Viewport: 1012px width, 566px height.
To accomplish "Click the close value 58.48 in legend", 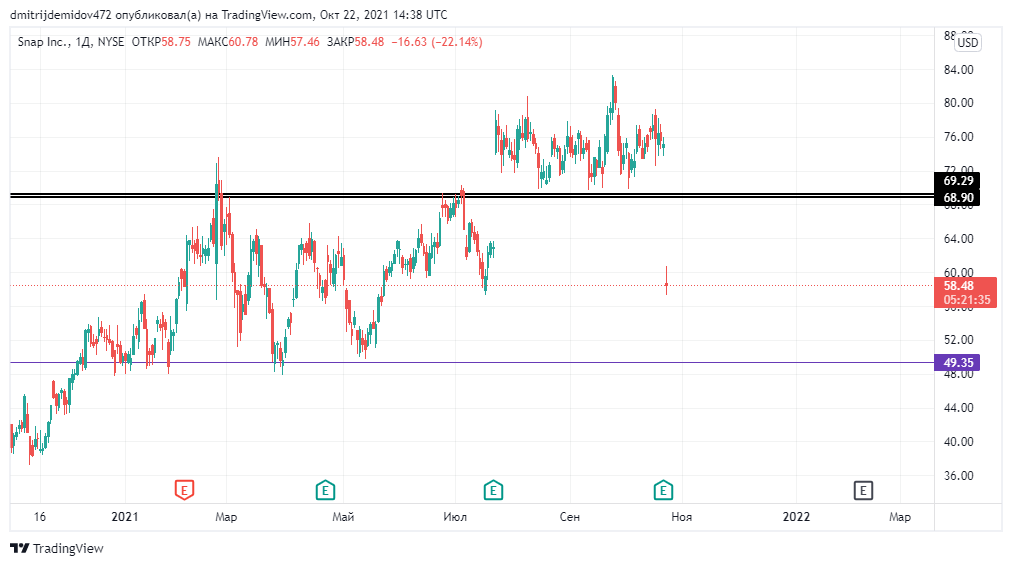I will tap(369, 42).
